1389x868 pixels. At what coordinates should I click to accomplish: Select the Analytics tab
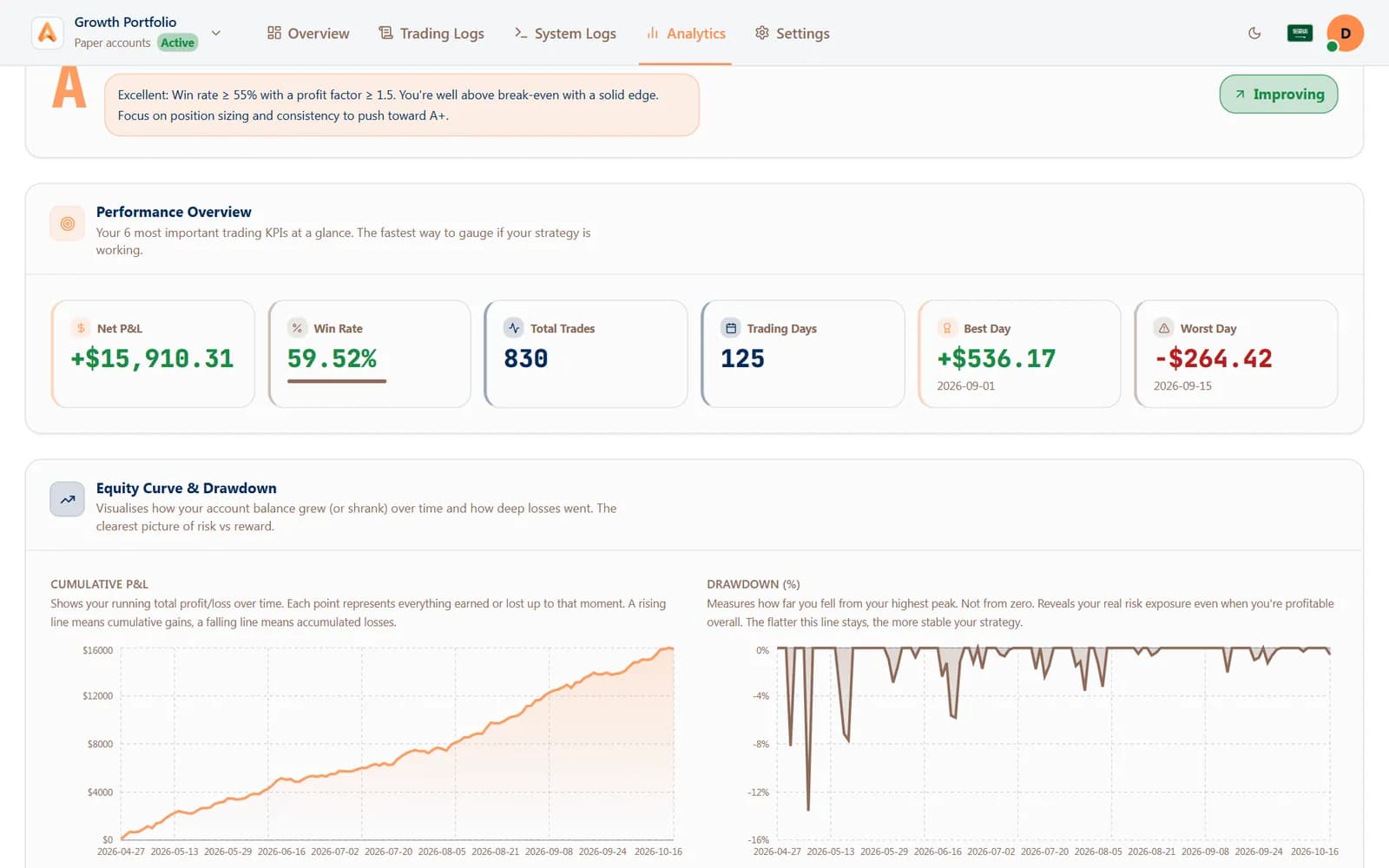click(686, 33)
